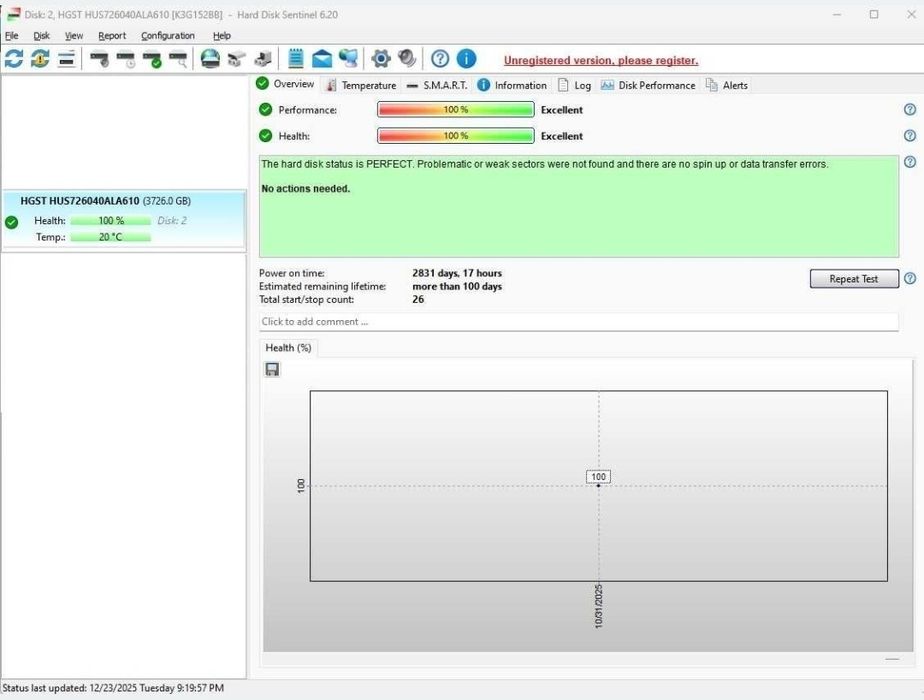Click the drive-with-computer toolbar icon

coord(263,59)
